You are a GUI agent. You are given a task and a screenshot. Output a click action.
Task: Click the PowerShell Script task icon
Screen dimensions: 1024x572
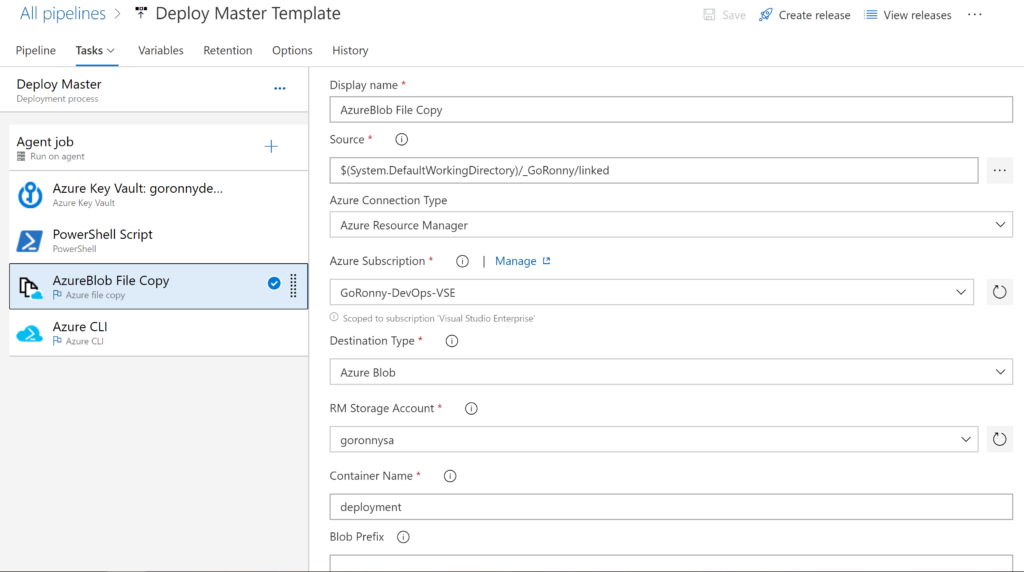(29, 241)
